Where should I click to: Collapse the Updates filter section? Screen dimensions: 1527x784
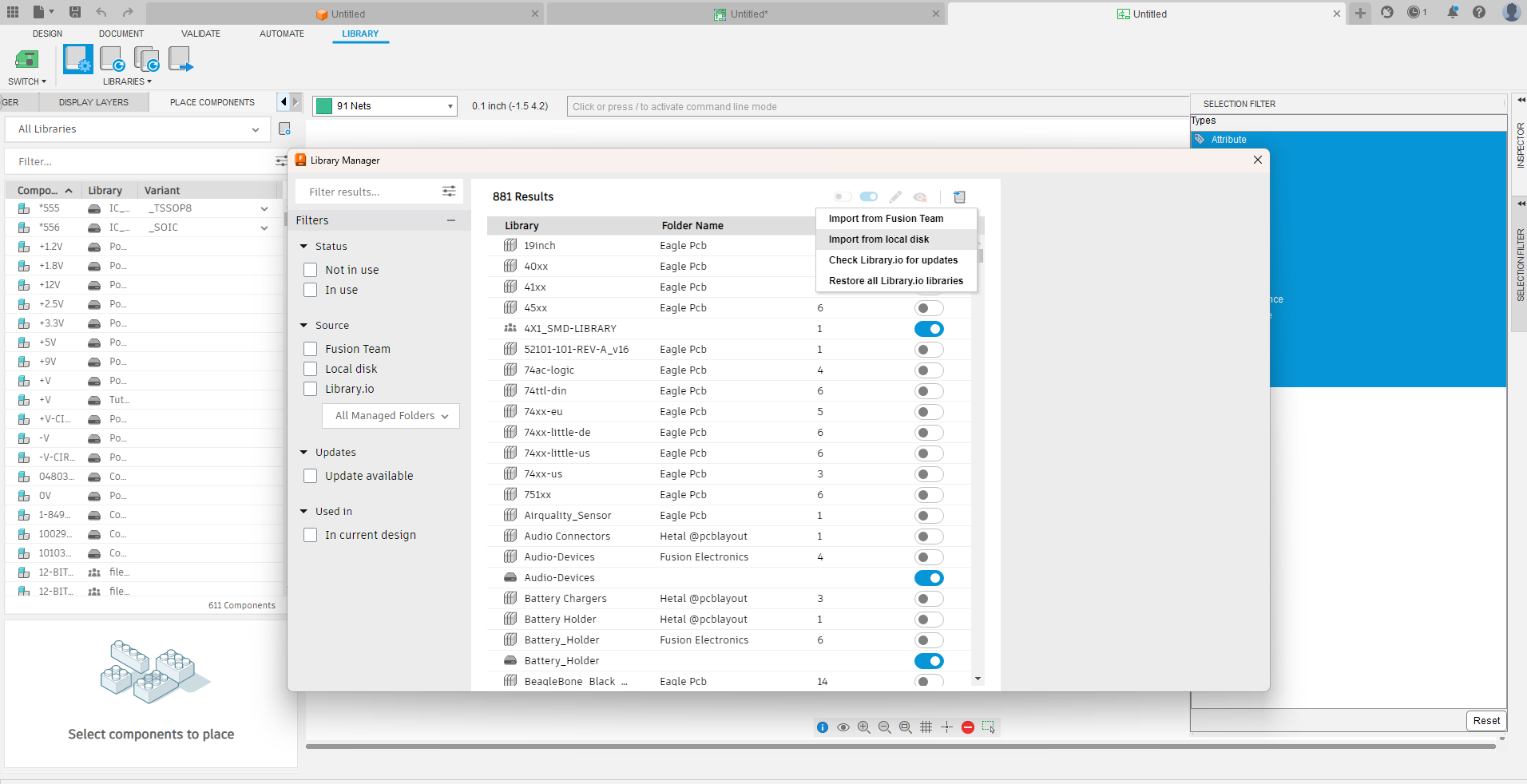[x=303, y=453]
